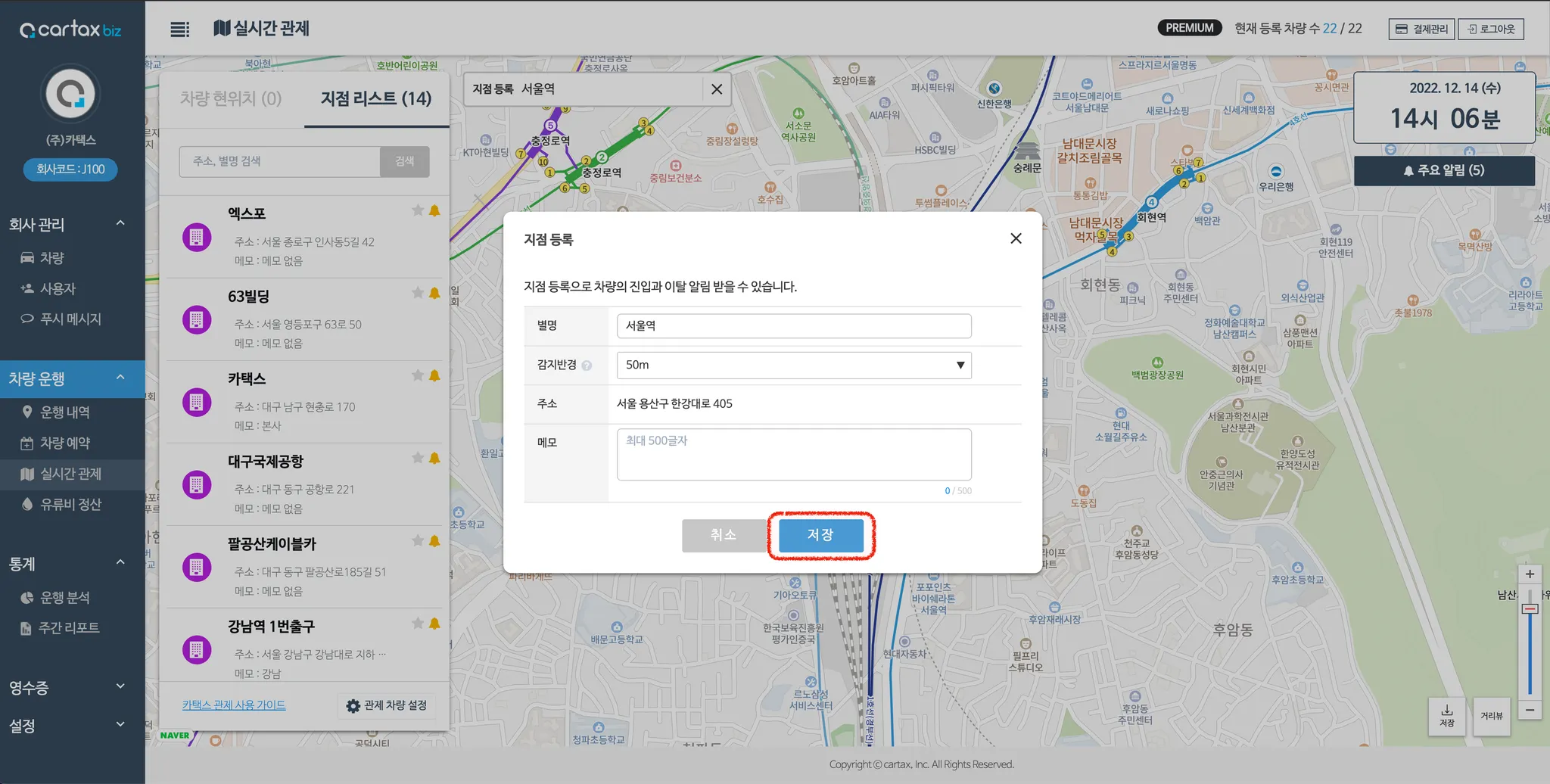Click the company profile avatar
This screenshot has height=784, width=1550.
pos(70,94)
